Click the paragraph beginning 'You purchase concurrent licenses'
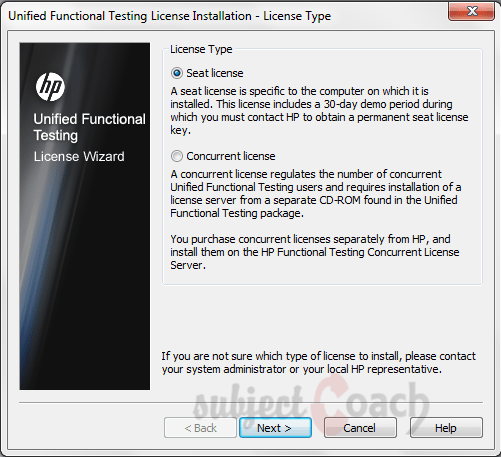Screen dimensions: 501x457 tap(315, 252)
